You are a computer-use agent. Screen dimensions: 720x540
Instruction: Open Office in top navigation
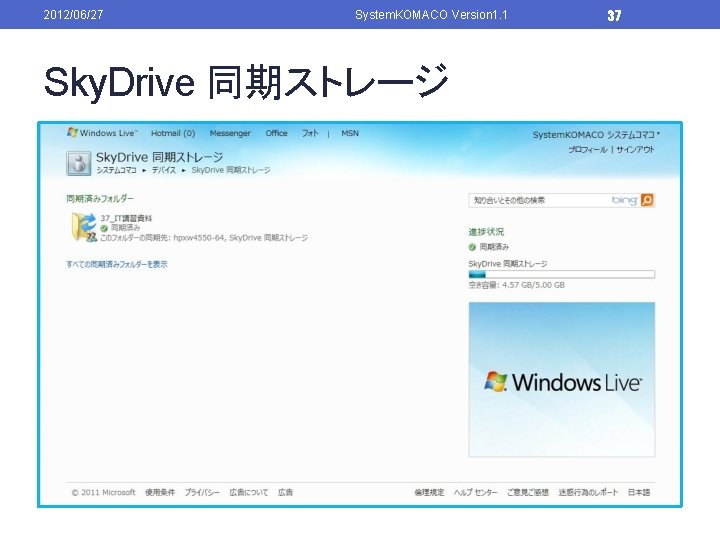[x=276, y=133]
